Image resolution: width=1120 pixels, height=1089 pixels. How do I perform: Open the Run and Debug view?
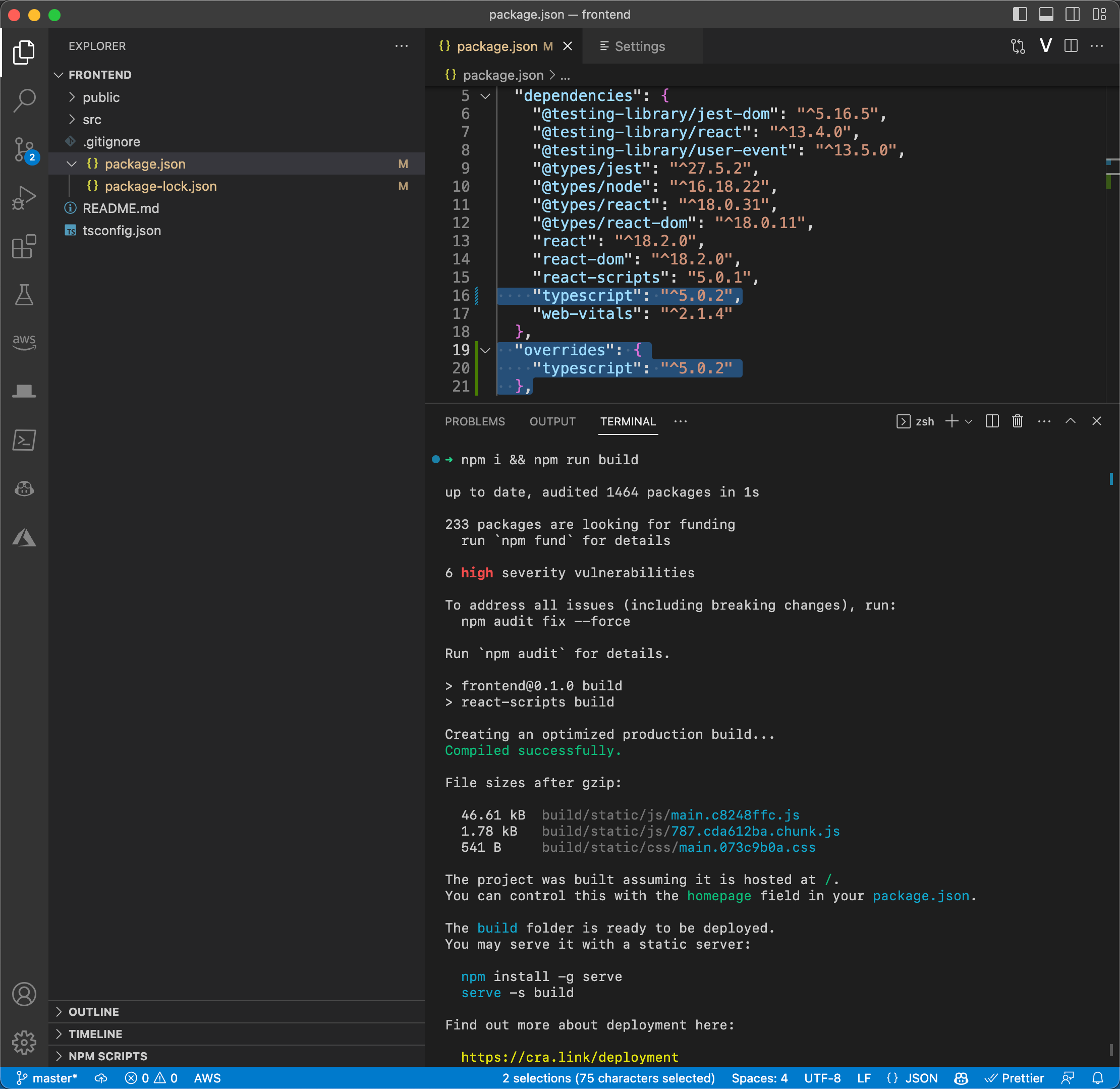pos(24,198)
